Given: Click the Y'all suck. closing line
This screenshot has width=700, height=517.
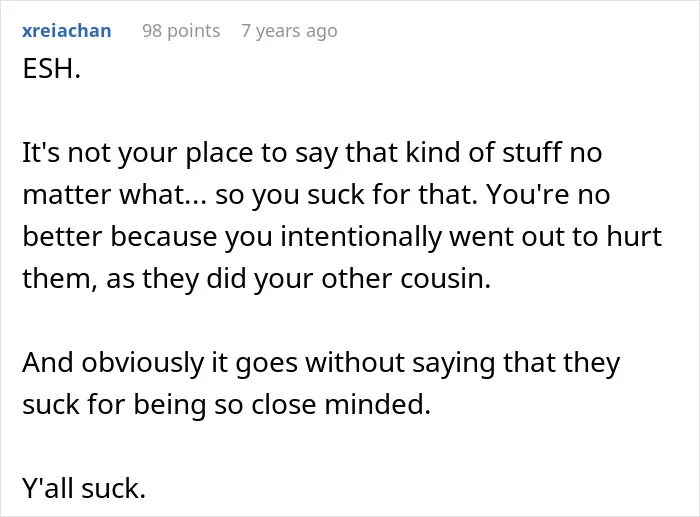Looking at the screenshot, I should coord(84,488).
